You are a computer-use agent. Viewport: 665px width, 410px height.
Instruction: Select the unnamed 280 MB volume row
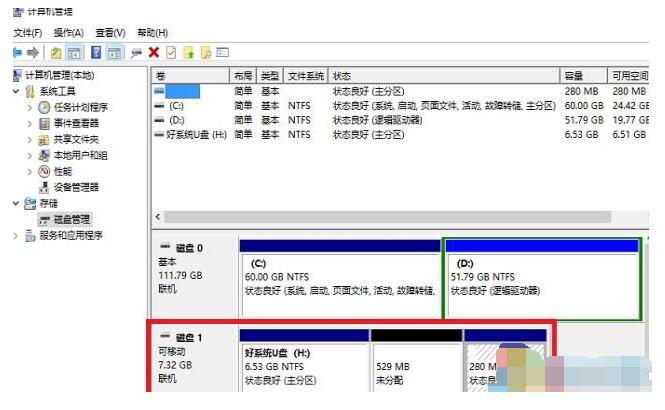(x=401, y=91)
